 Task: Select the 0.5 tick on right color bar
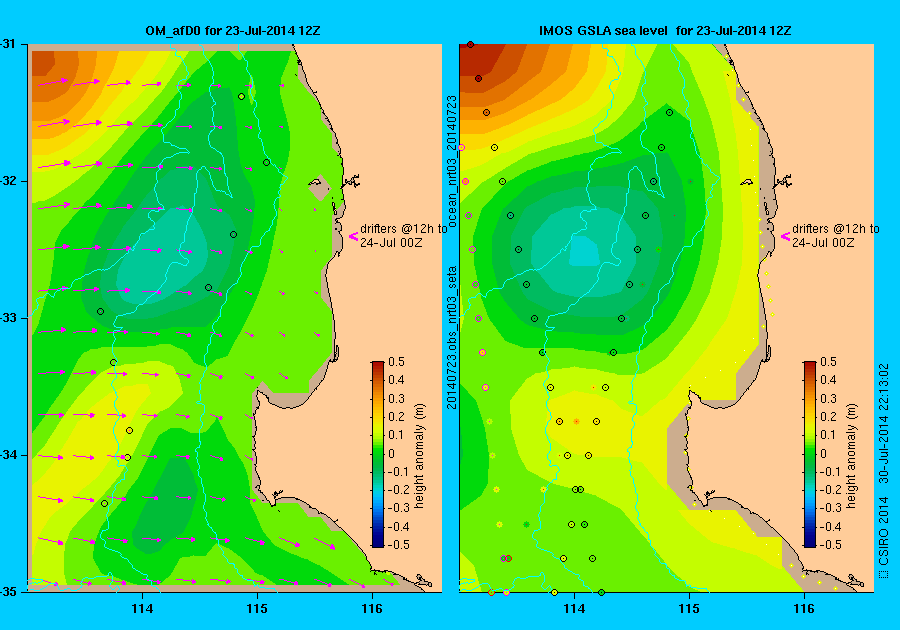(x=828, y=361)
